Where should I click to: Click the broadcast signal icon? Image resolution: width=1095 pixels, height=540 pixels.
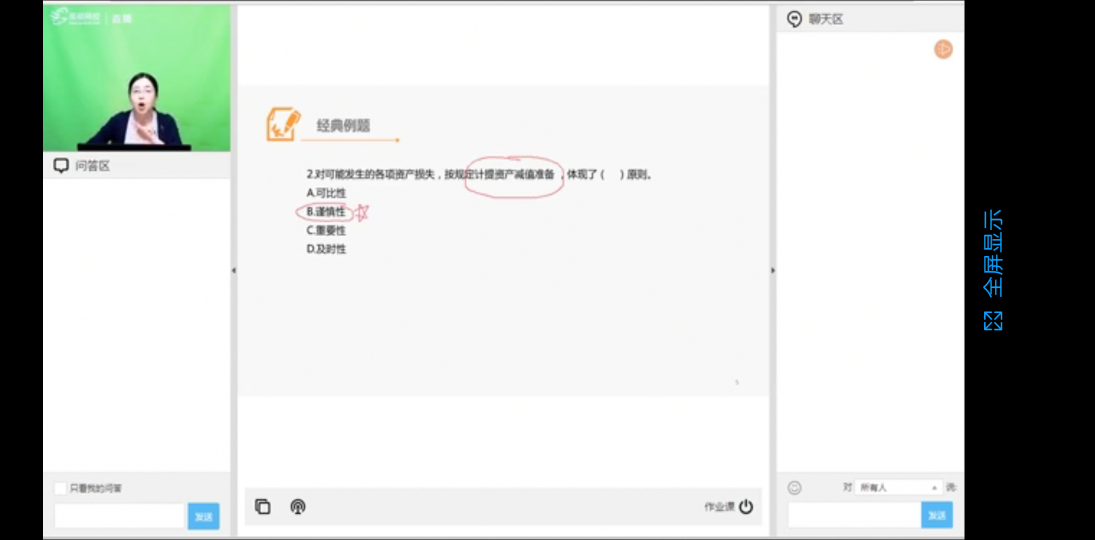pyautogui.click(x=297, y=506)
